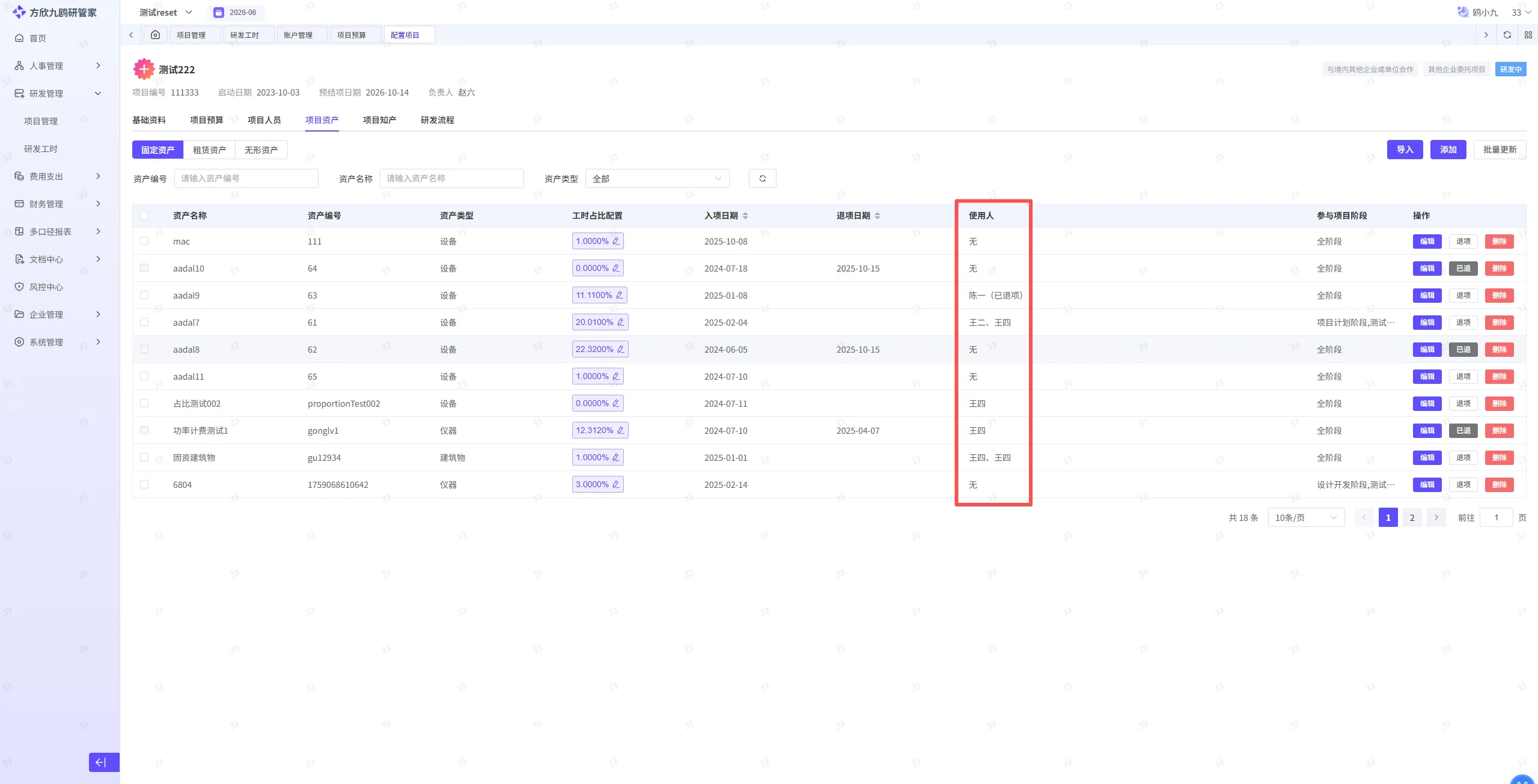Switch to the 租赁资产 tab
The width and height of the screenshot is (1538, 784).
[x=209, y=150]
